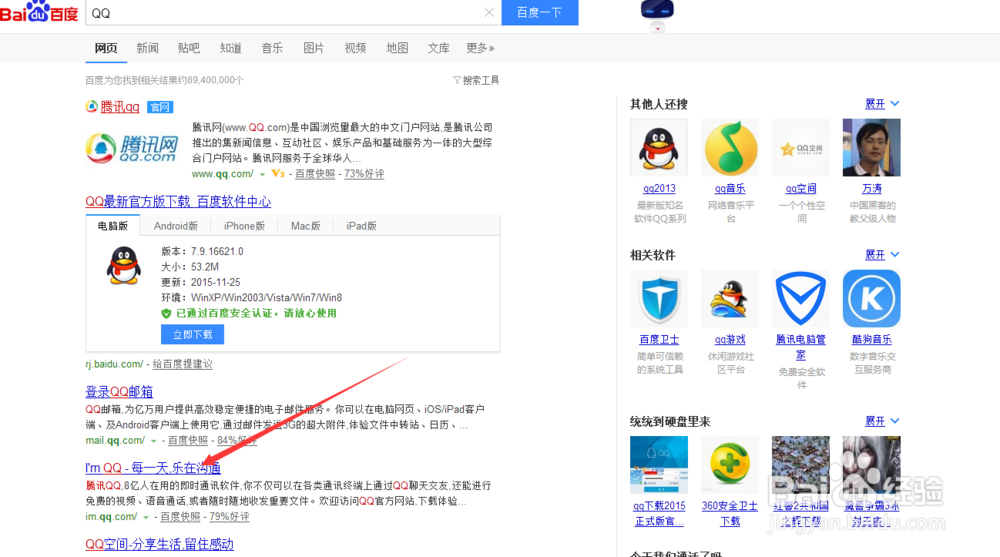Open the 73%好评 rating link
This screenshot has width=1000, height=557.
click(364, 174)
